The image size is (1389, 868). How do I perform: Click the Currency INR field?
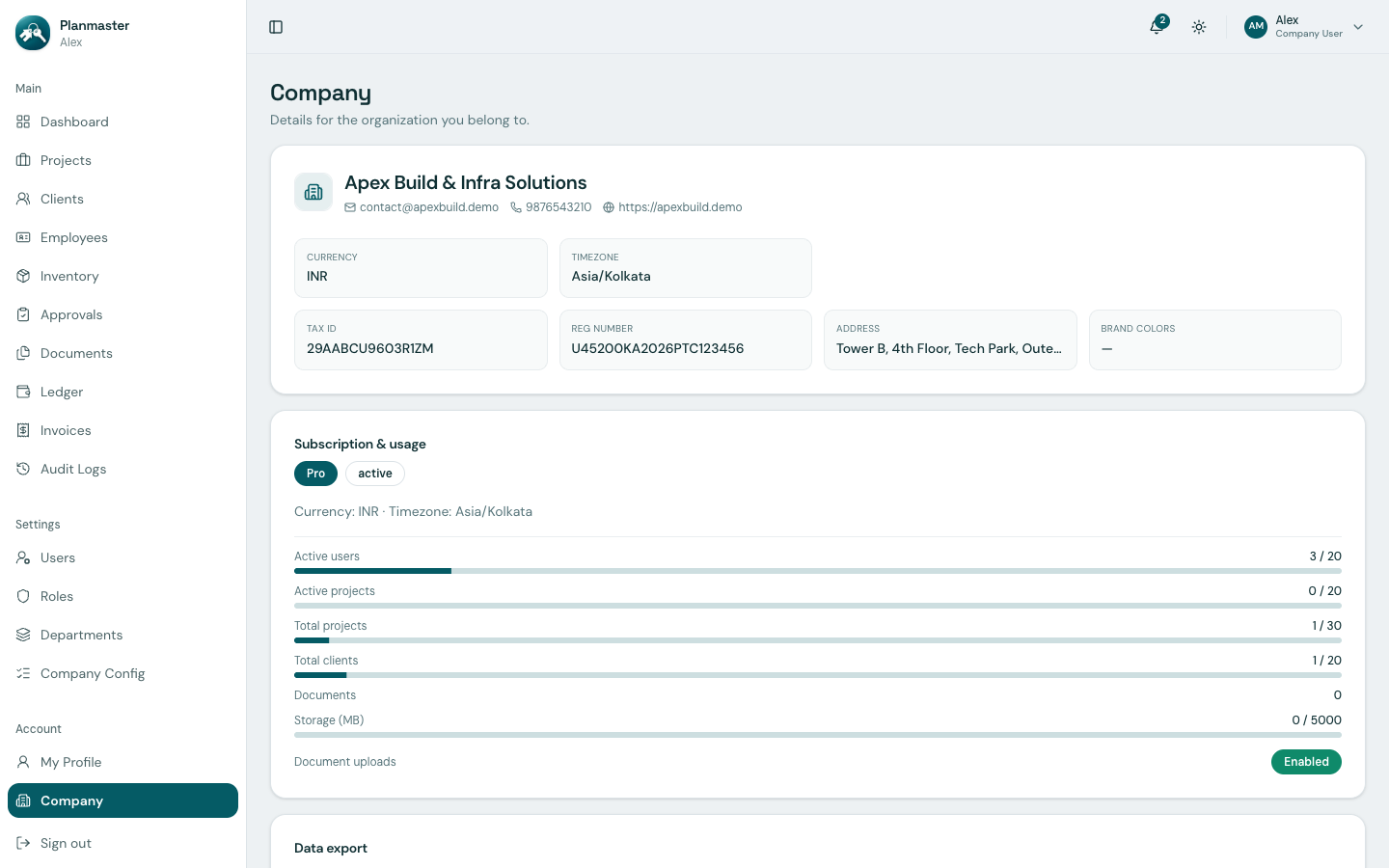point(421,268)
